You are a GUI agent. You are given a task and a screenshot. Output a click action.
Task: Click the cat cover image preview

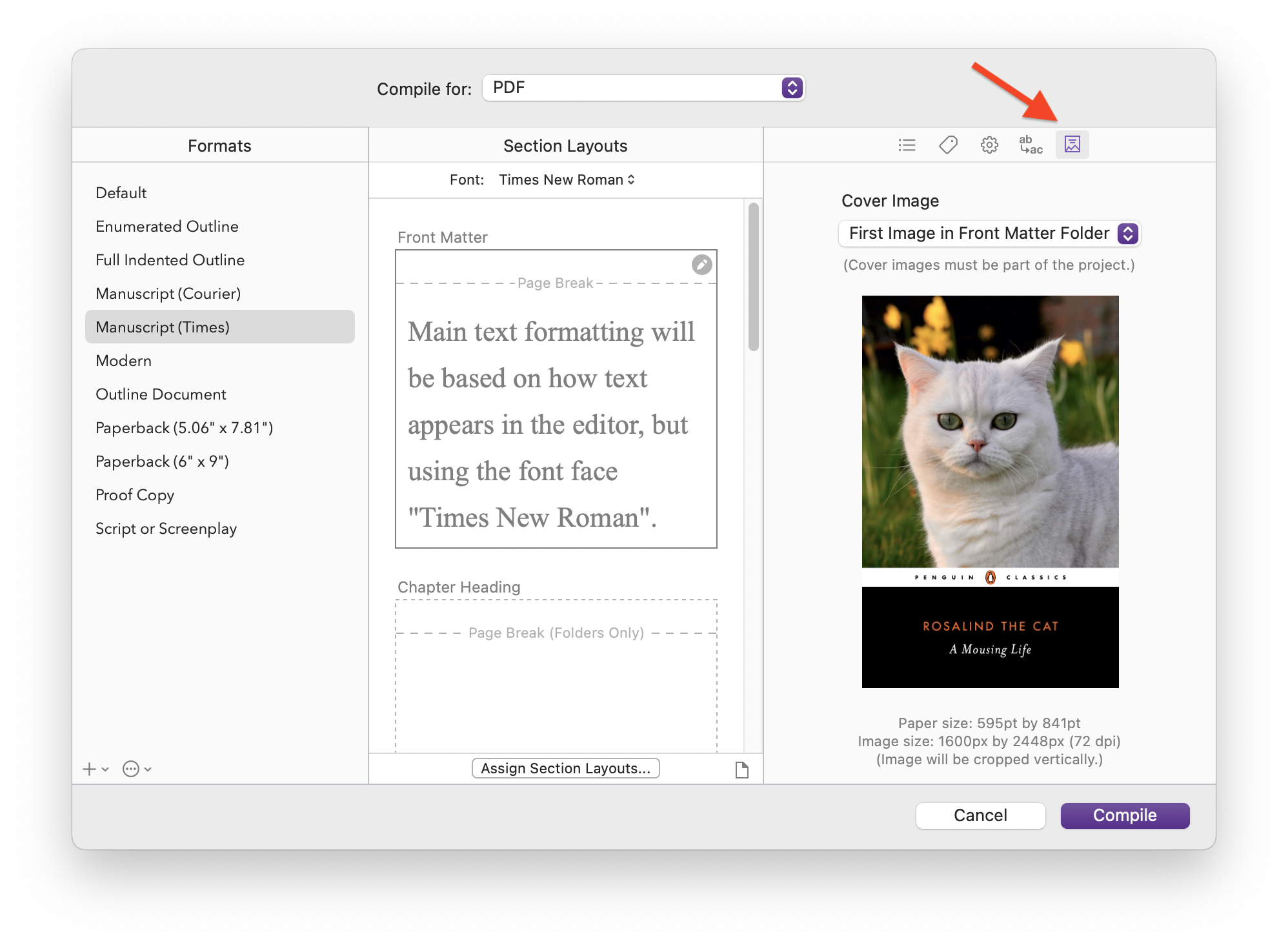coord(989,491)
